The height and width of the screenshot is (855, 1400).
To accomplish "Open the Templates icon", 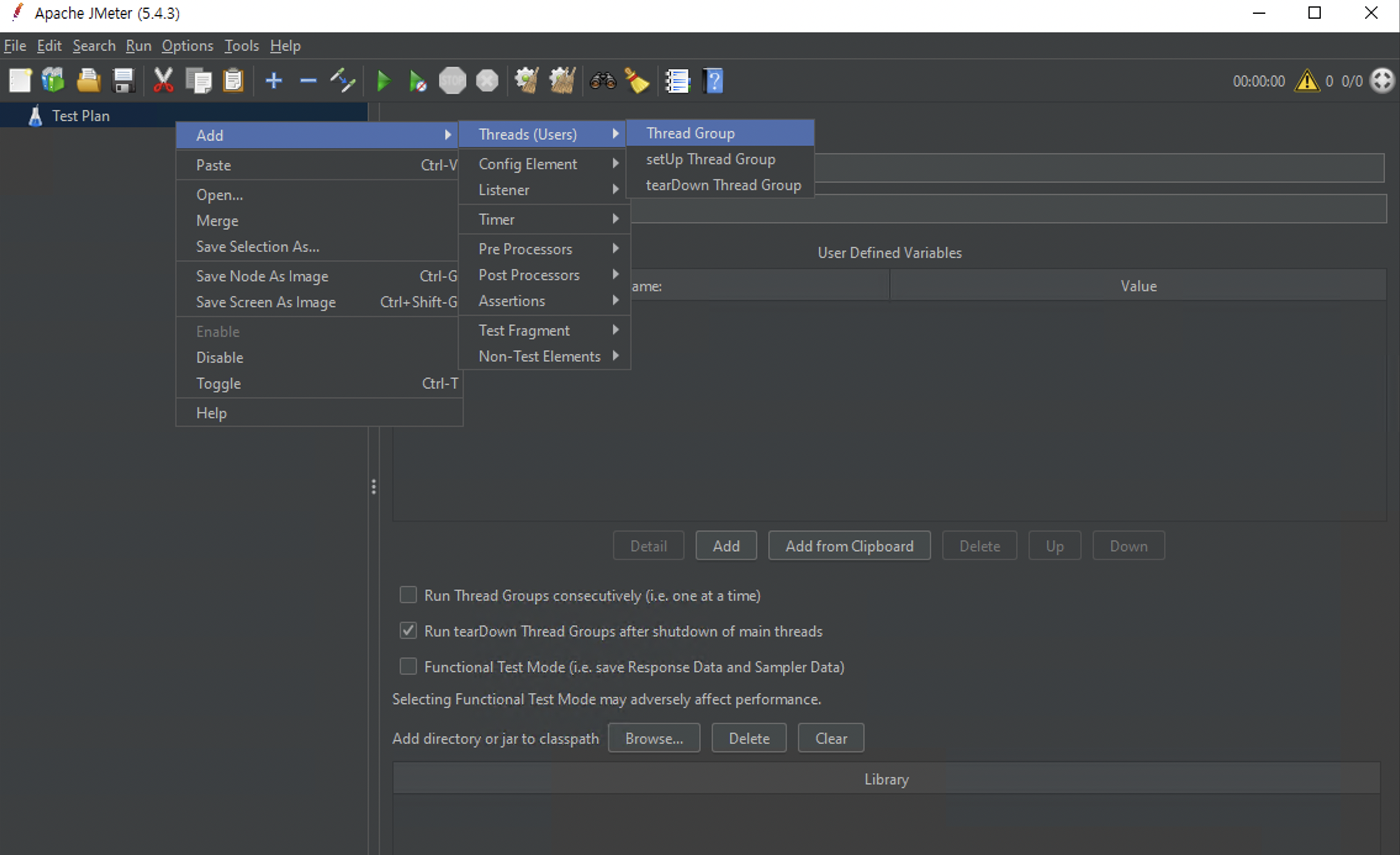I will [x=54, y=81].
